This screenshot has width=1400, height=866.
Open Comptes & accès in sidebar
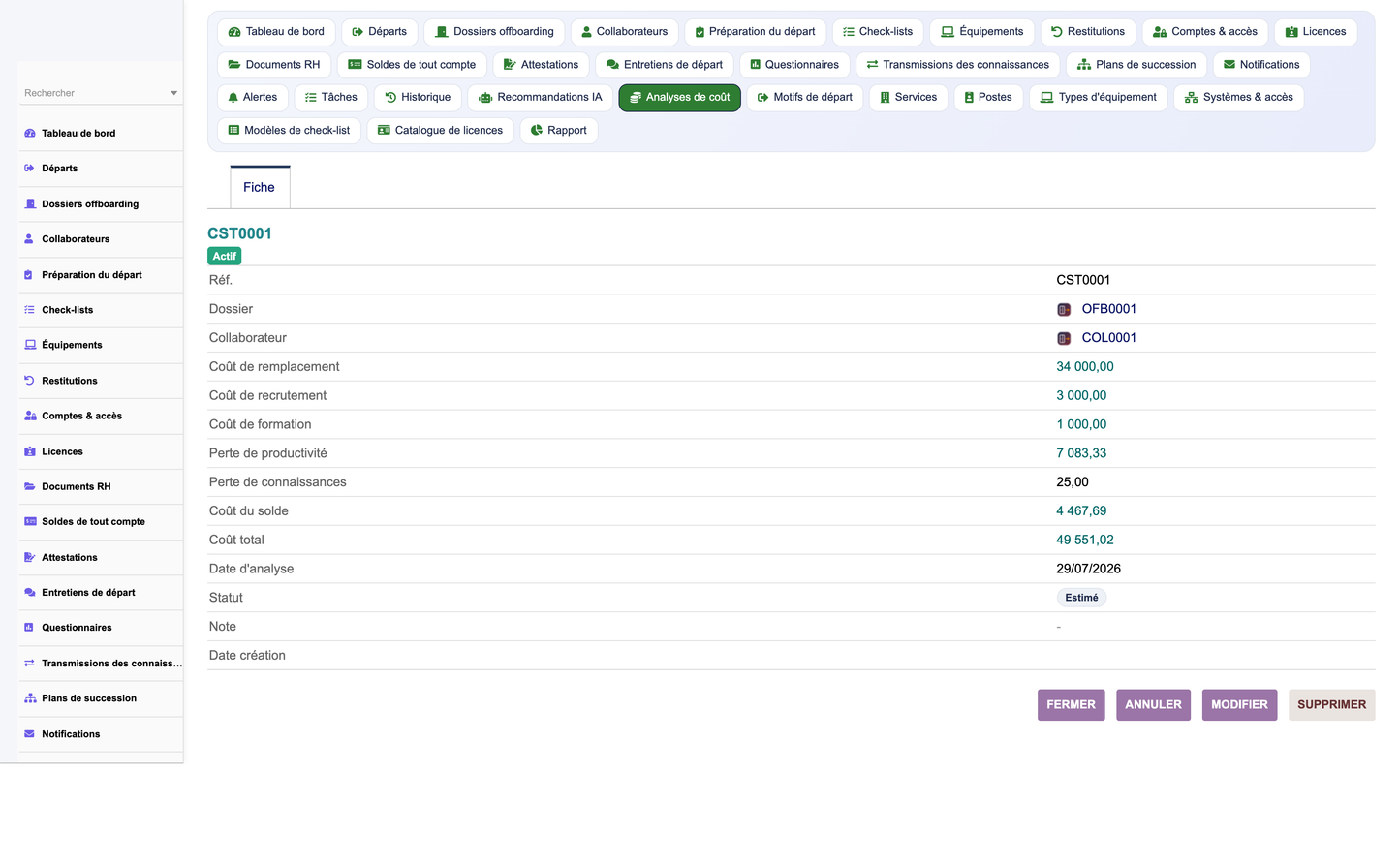point(81,417)
